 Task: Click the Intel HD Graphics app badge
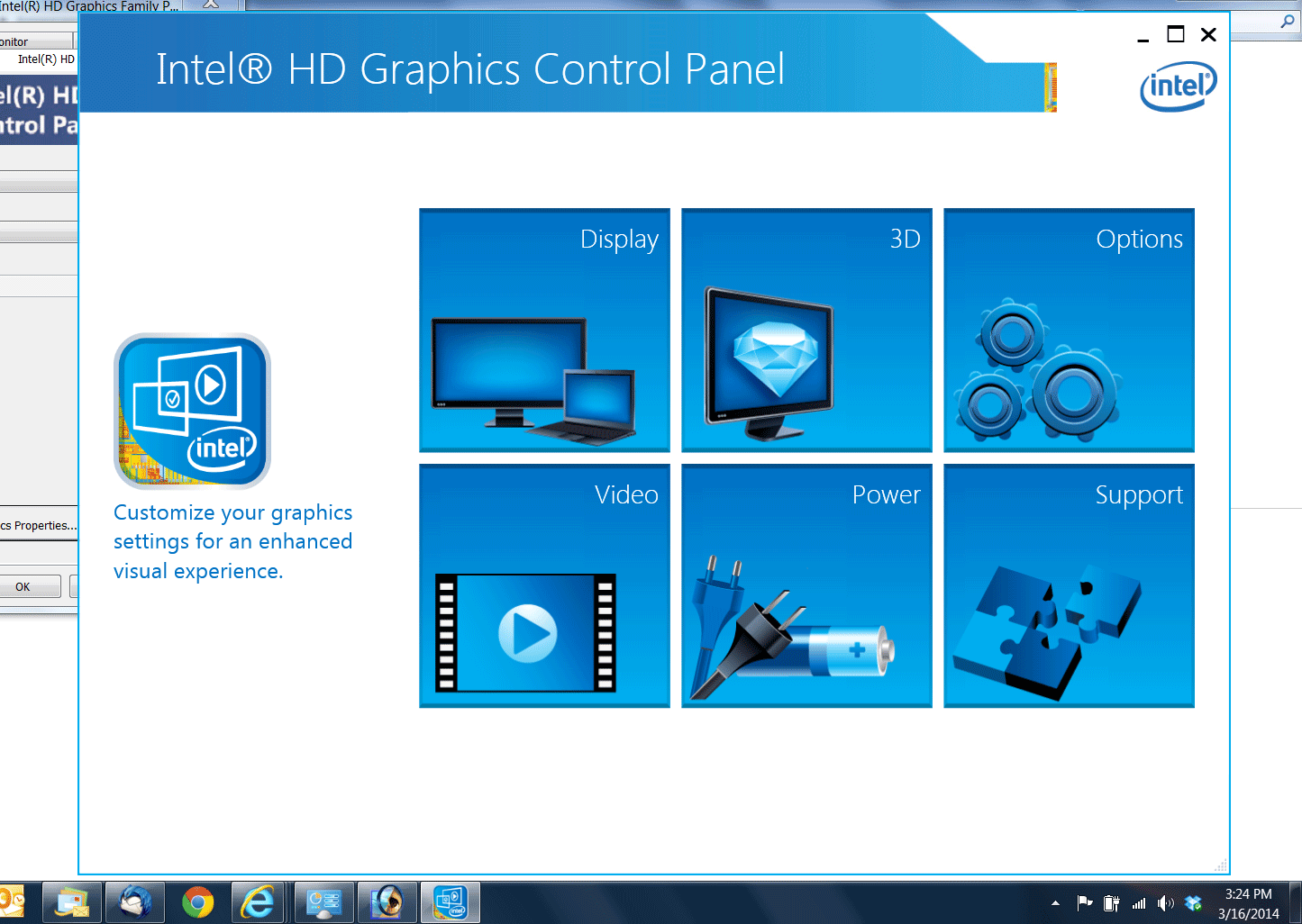coord(192,412)
